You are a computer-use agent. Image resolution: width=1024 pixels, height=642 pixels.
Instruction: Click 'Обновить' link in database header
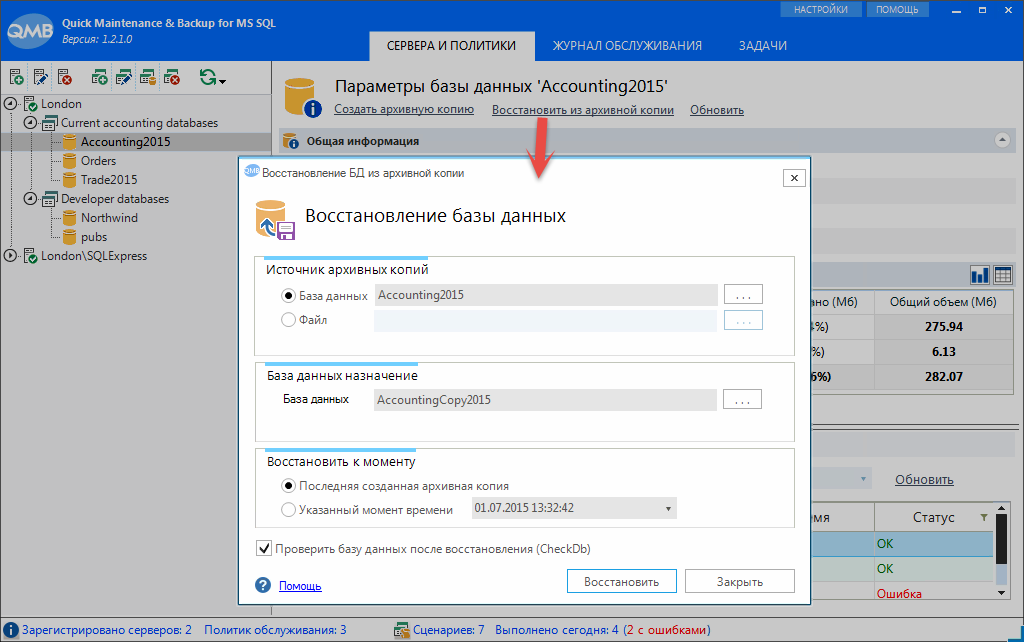click(717, 110)
